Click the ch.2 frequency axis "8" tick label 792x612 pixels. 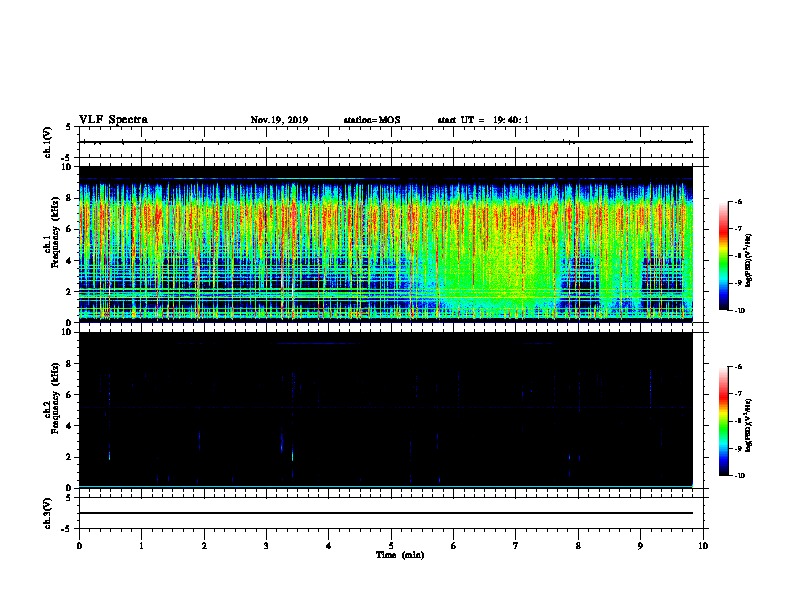tap(69, 364)
